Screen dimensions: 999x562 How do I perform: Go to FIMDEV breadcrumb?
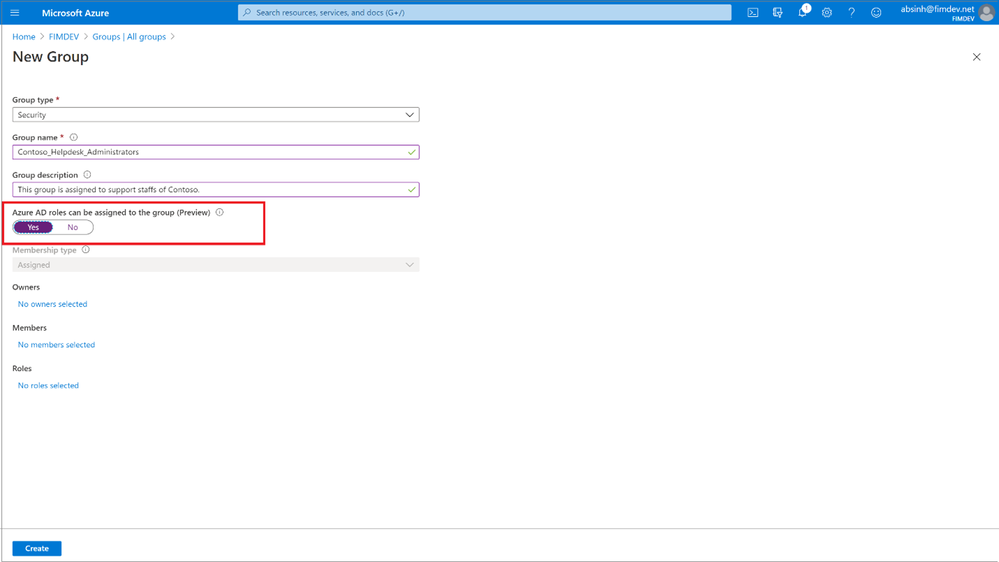(x=64, y=37)
